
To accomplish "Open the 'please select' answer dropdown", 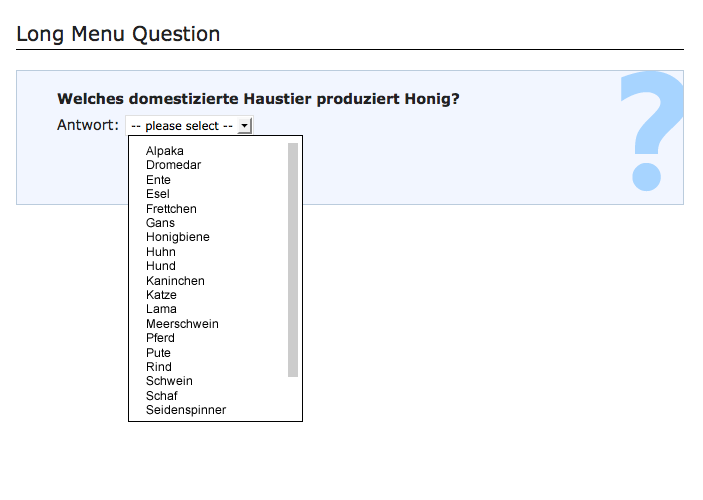I will pos(190,126).
